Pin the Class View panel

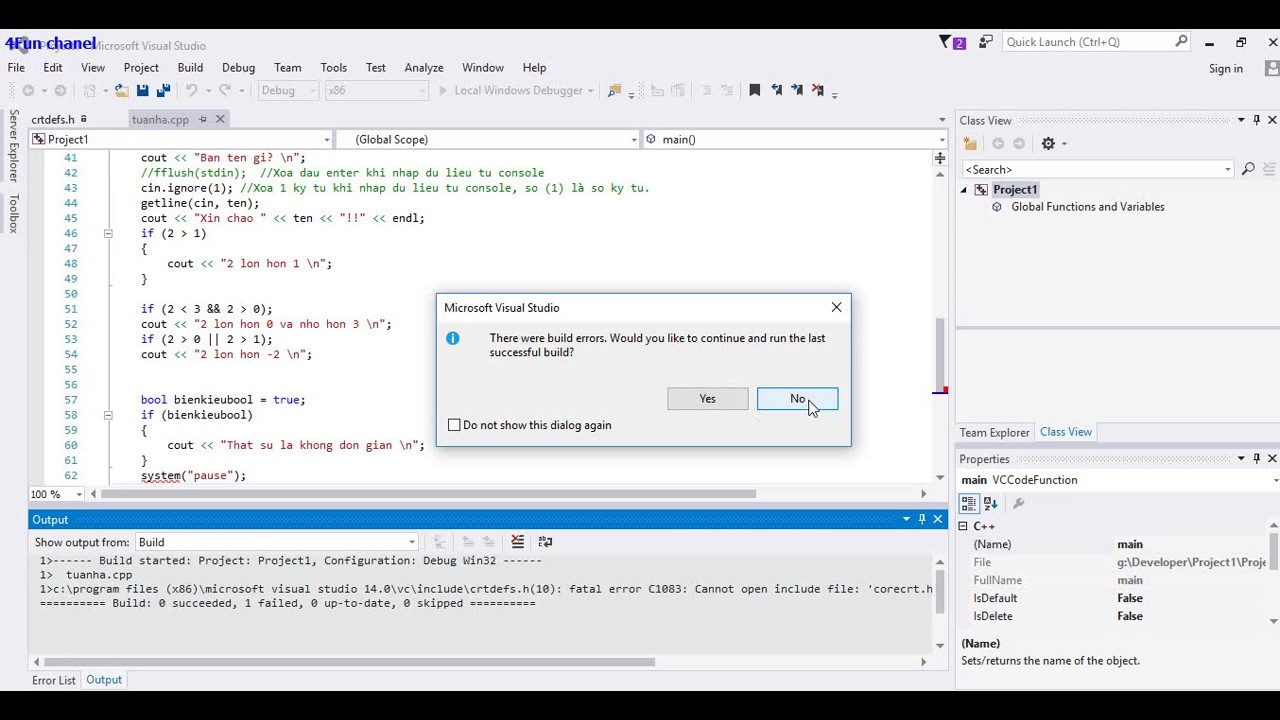point(1256,121)
